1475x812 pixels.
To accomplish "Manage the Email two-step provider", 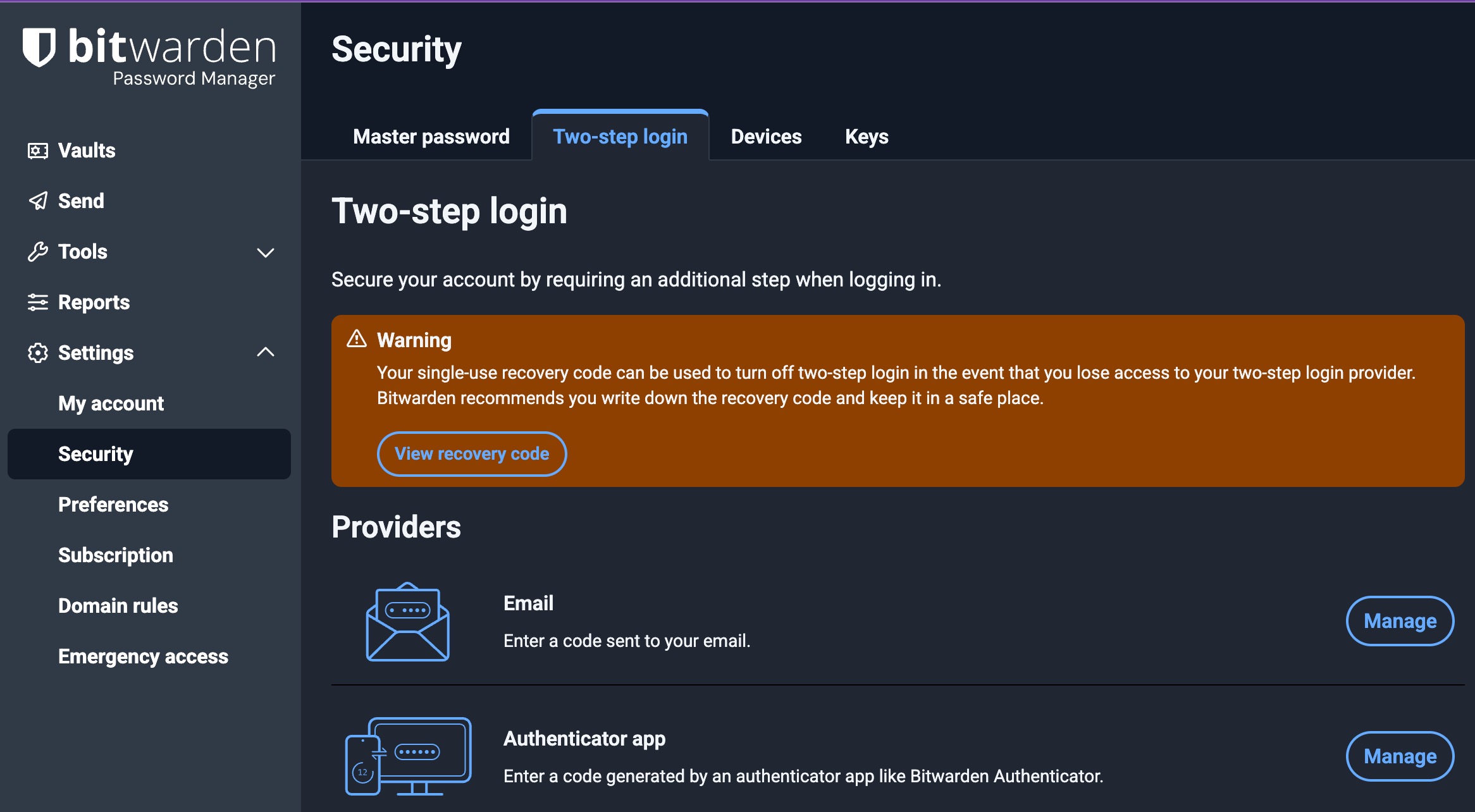I will (1400, 621).
